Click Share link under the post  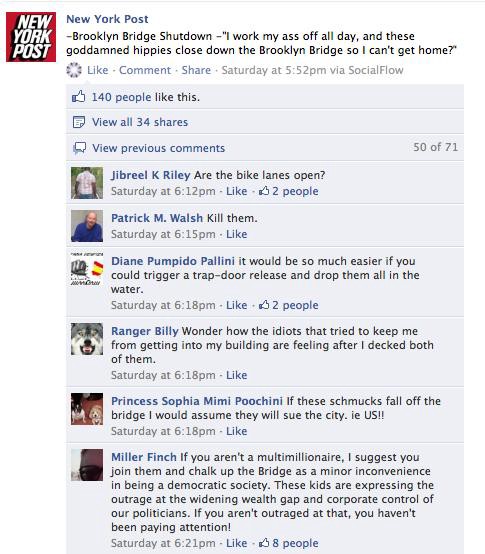[196, 70]
